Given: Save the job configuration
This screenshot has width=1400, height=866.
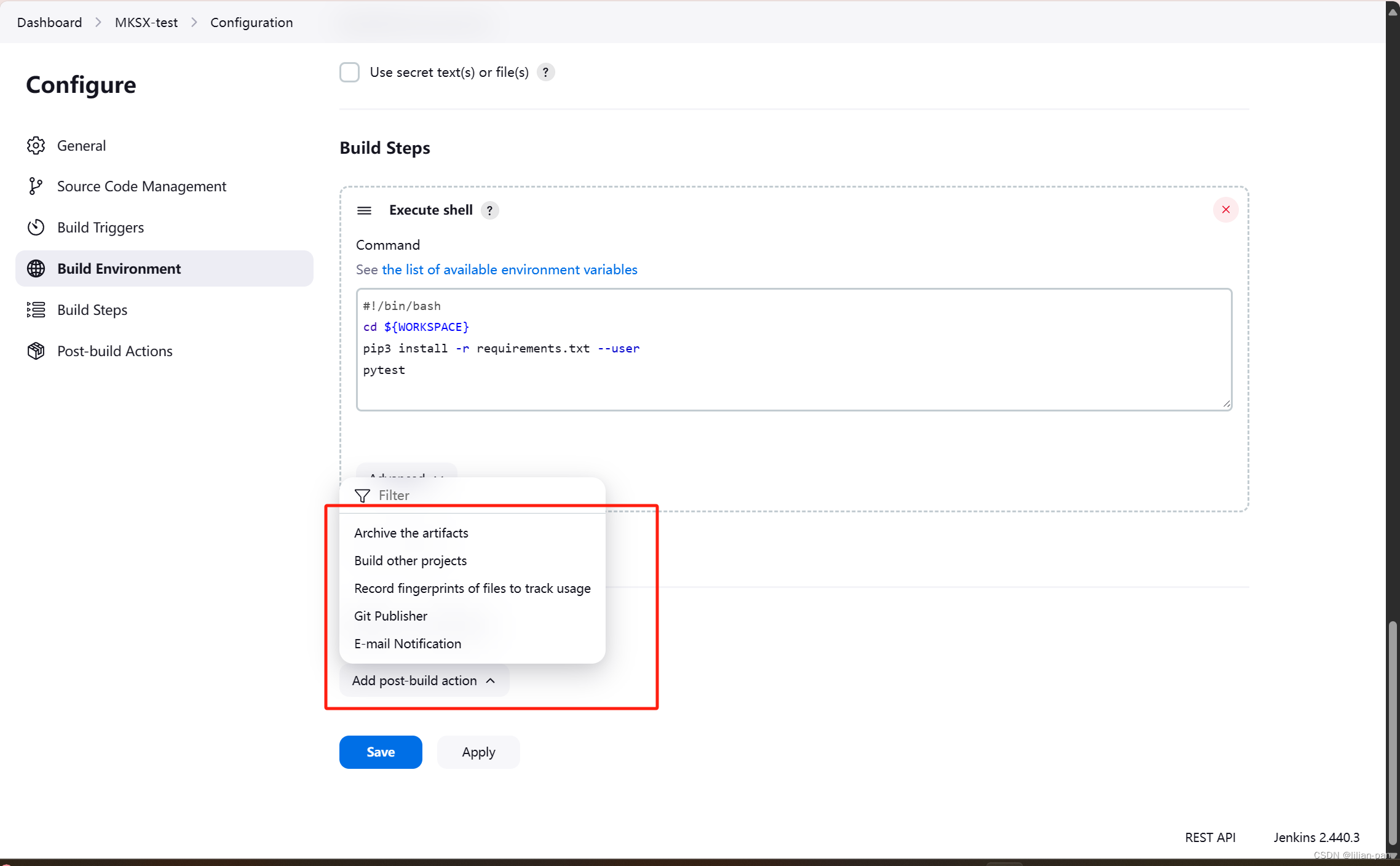Looking at the screenshot, I should point(380,752).
